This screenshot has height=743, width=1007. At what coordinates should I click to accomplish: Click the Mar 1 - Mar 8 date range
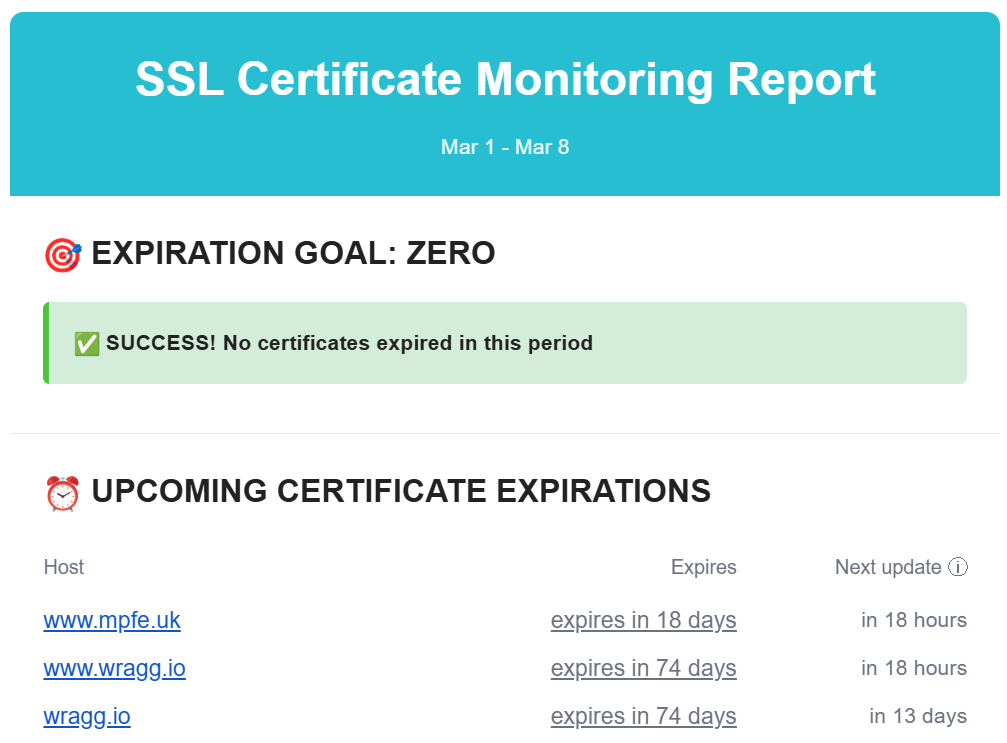pos(505,147)
